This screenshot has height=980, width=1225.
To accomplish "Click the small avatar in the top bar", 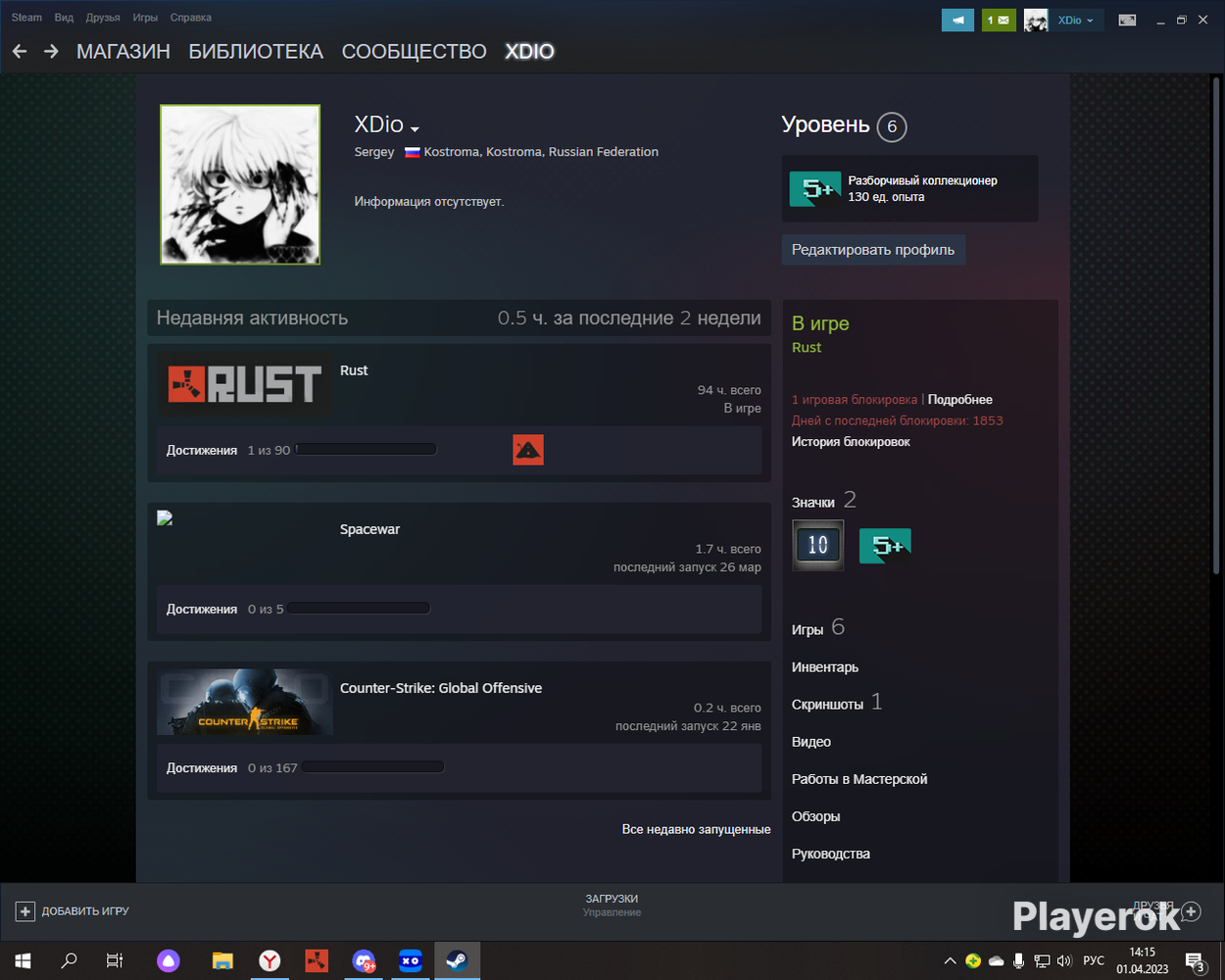I will tap(1036, 20).
